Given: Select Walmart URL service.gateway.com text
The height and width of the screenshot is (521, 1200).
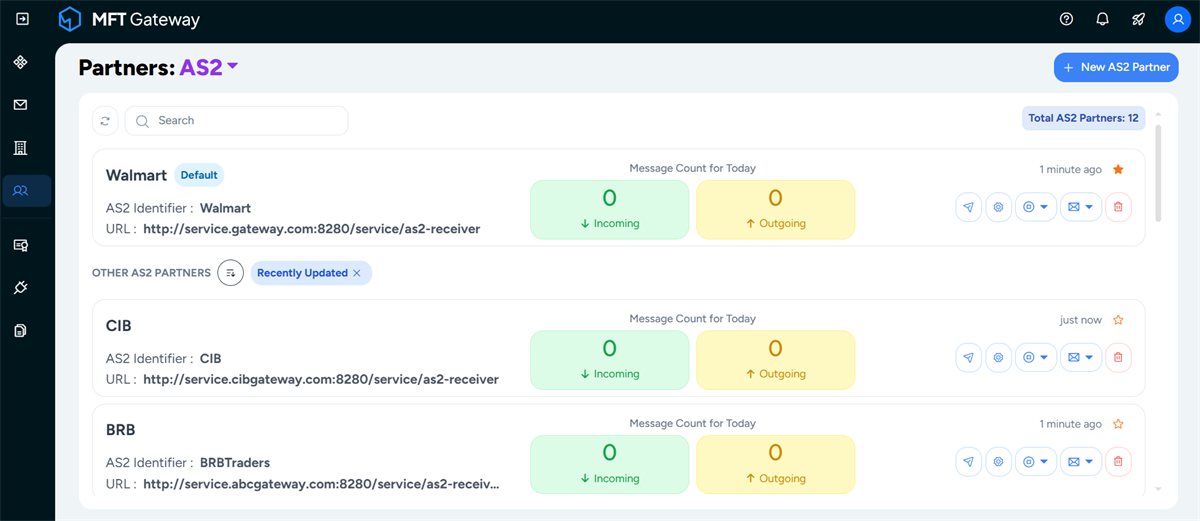Looking at the screenshot, I should tap(311, 229).
